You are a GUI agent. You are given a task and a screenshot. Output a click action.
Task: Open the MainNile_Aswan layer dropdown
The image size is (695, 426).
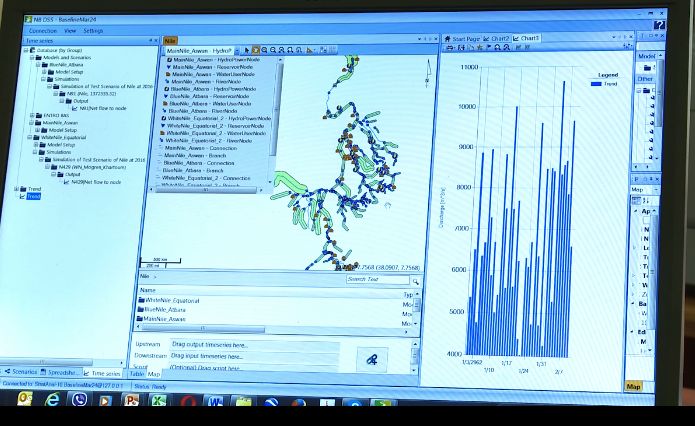tap(238, 49)
